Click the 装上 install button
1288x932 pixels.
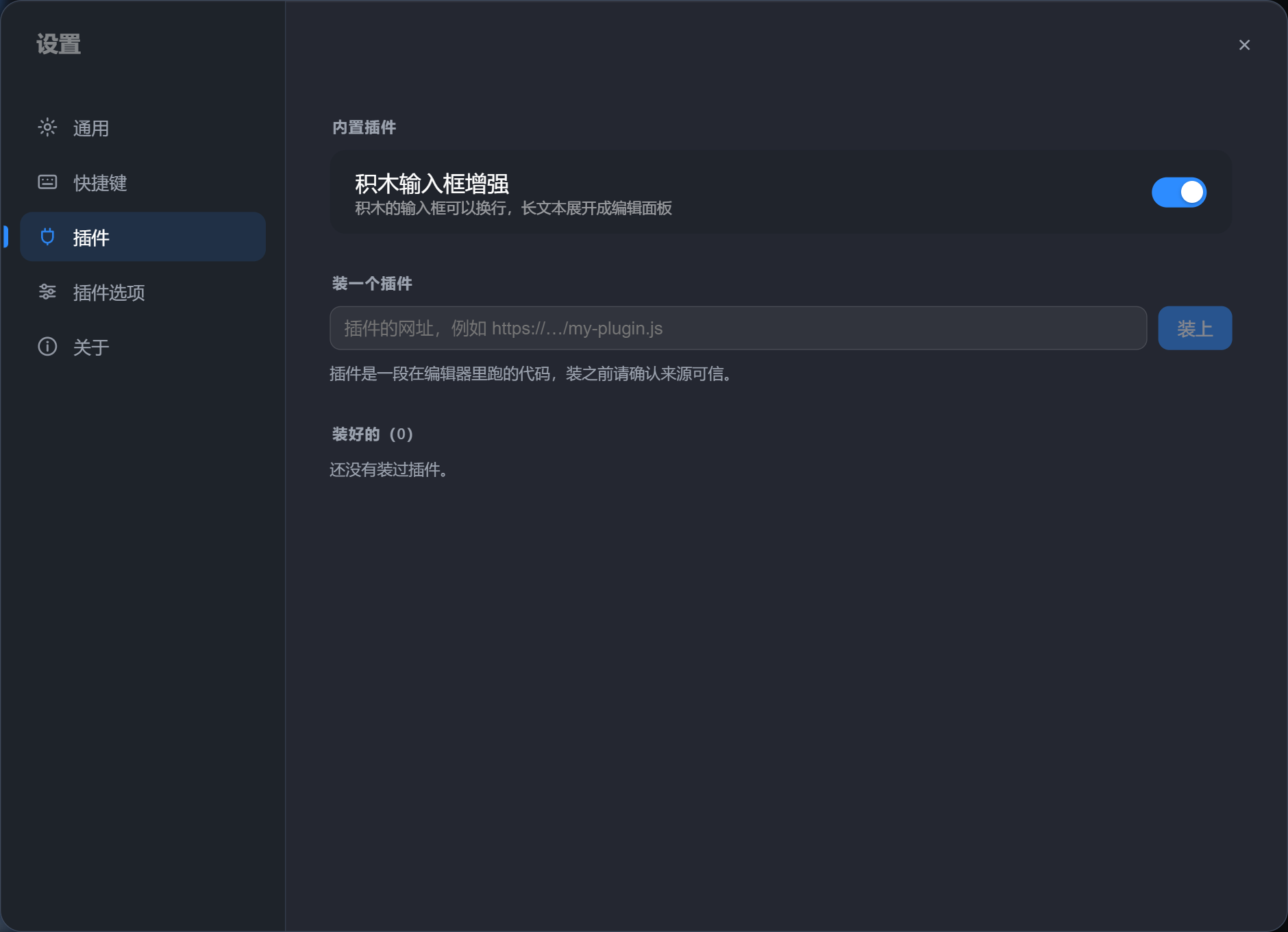pyautogui.click(x=1195, y=328)
